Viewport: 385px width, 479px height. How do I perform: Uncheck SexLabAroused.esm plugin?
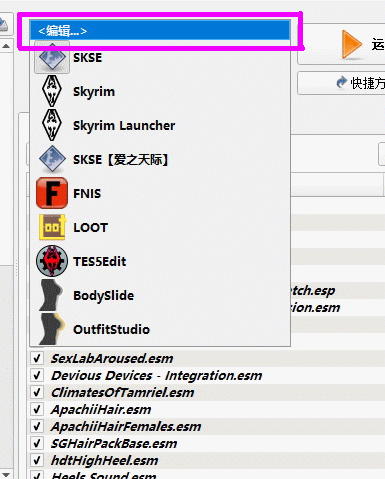point(37,358)
